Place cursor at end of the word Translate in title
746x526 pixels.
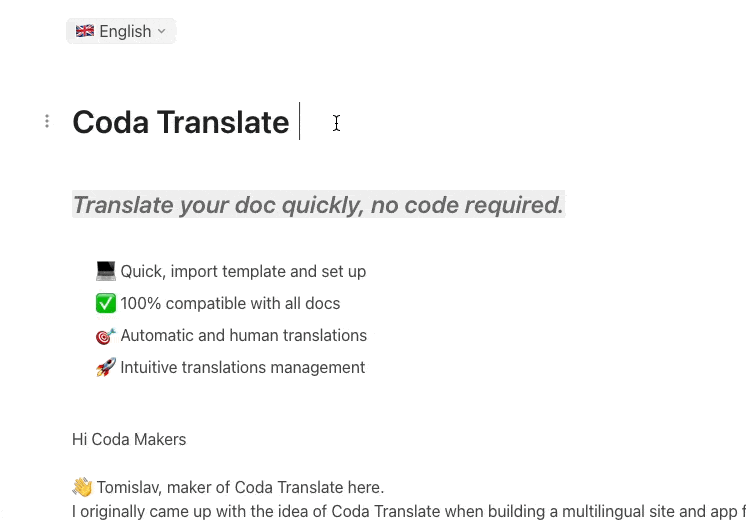click(x=290, y=122)
